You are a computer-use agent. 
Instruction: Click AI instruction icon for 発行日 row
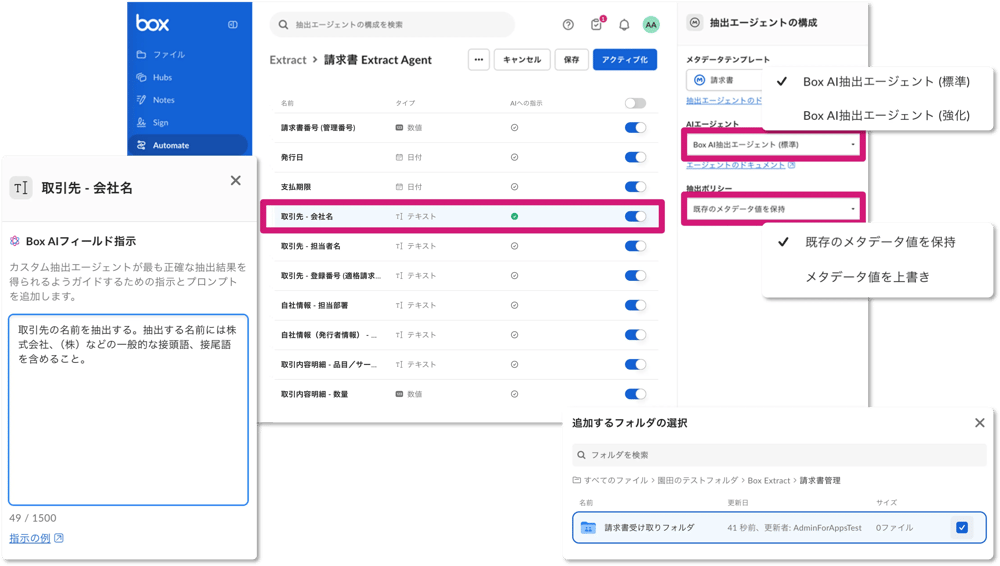click(515, 157)
